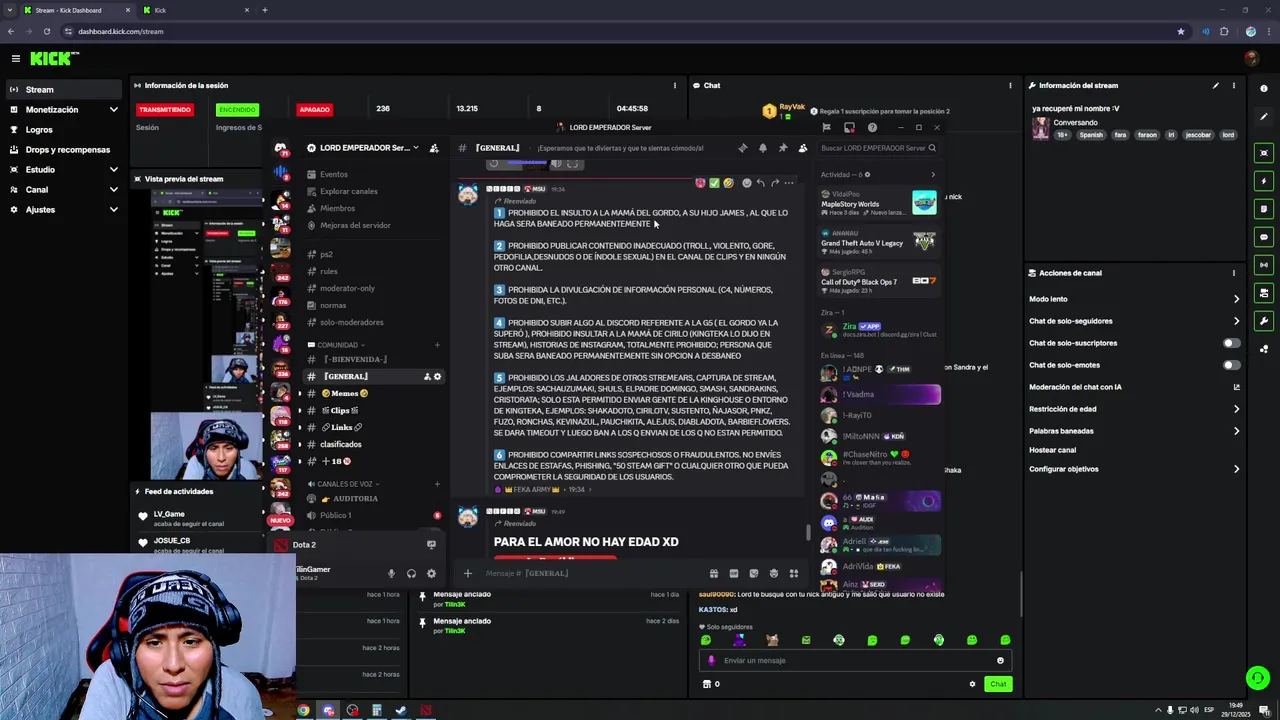Click Hostear canal
This screenshot has height=720, width=1280.
[x=1052, y=450]
